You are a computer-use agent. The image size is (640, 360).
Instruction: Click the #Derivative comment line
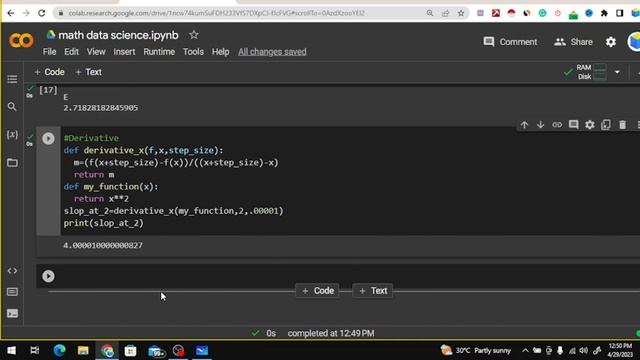(x=91, y=138)
